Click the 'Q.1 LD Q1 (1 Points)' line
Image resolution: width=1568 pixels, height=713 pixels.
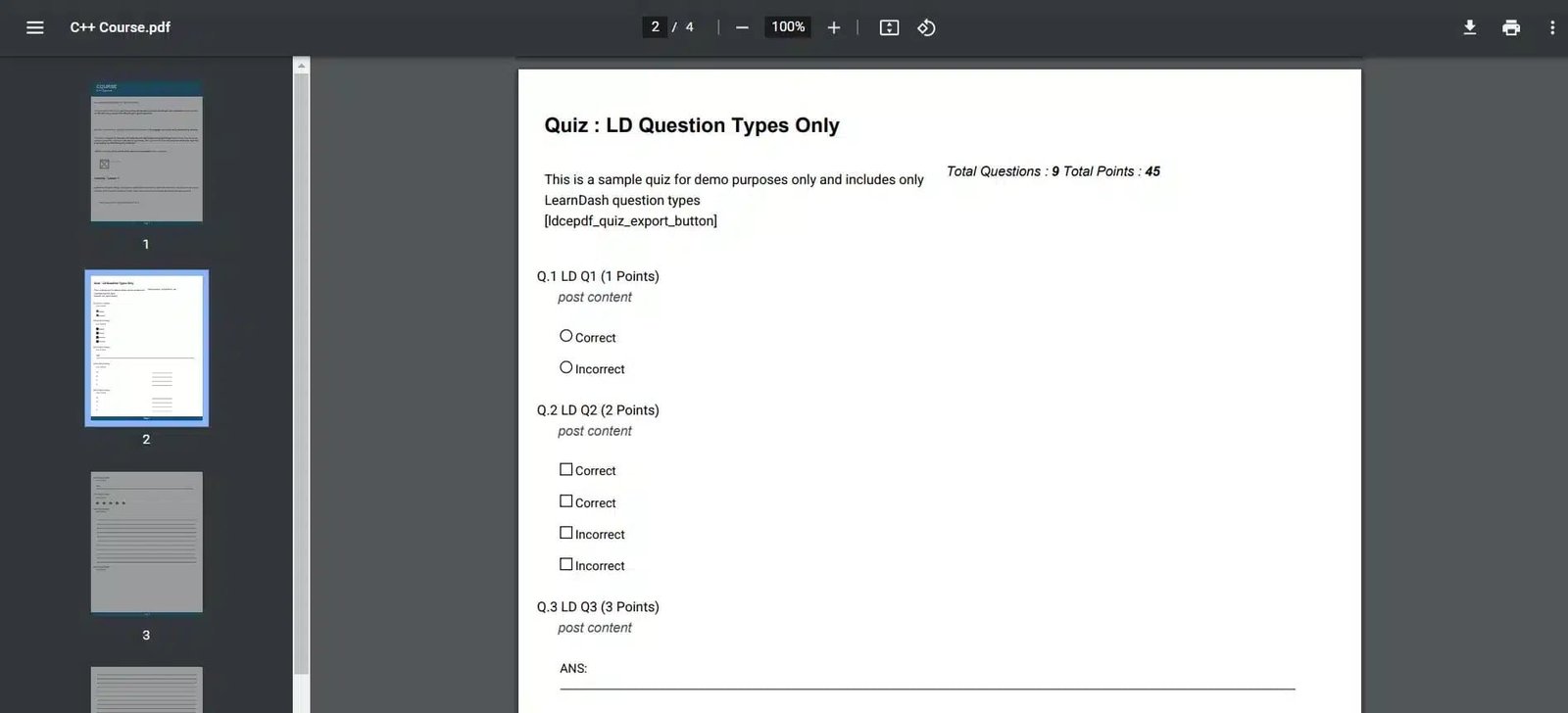[598, 276]
